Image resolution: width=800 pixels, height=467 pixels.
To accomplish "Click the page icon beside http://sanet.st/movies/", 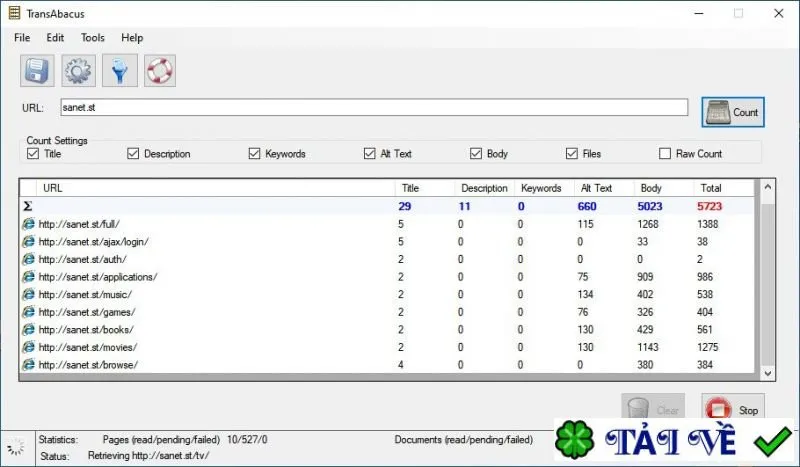I will point(29,347).
